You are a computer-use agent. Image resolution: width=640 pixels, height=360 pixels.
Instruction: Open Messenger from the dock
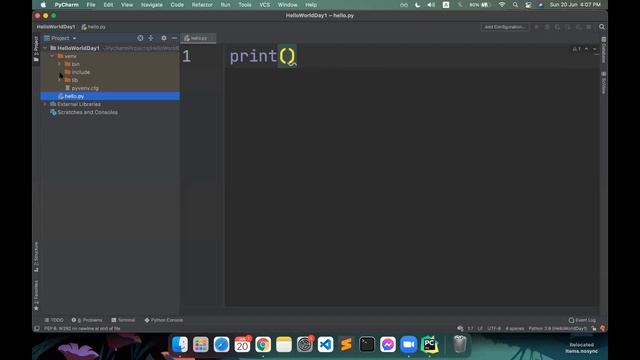pyautogui.click(x=388, y=344)
